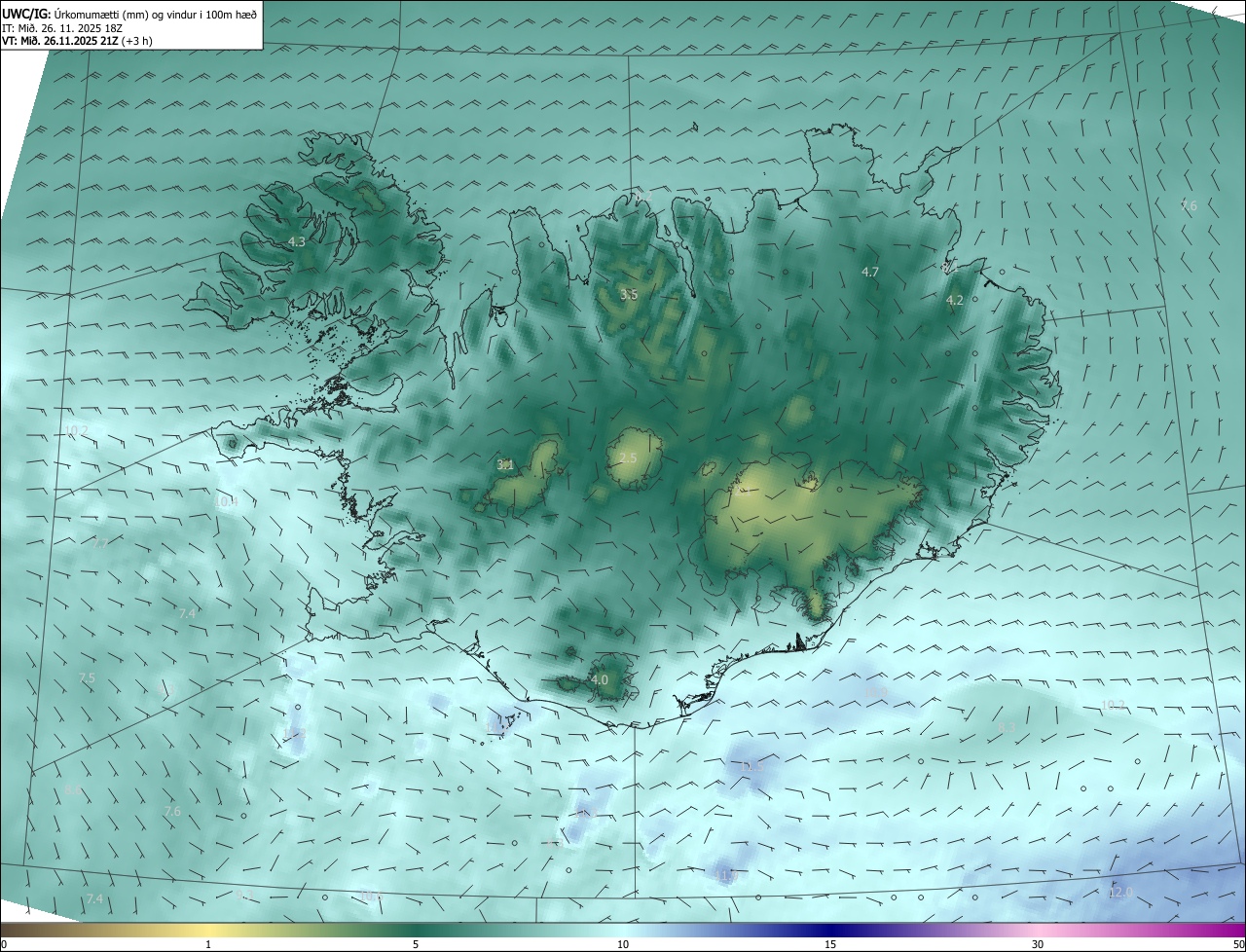
Task: Click the 11.9 value near the bottom edge
Action: 728,877
